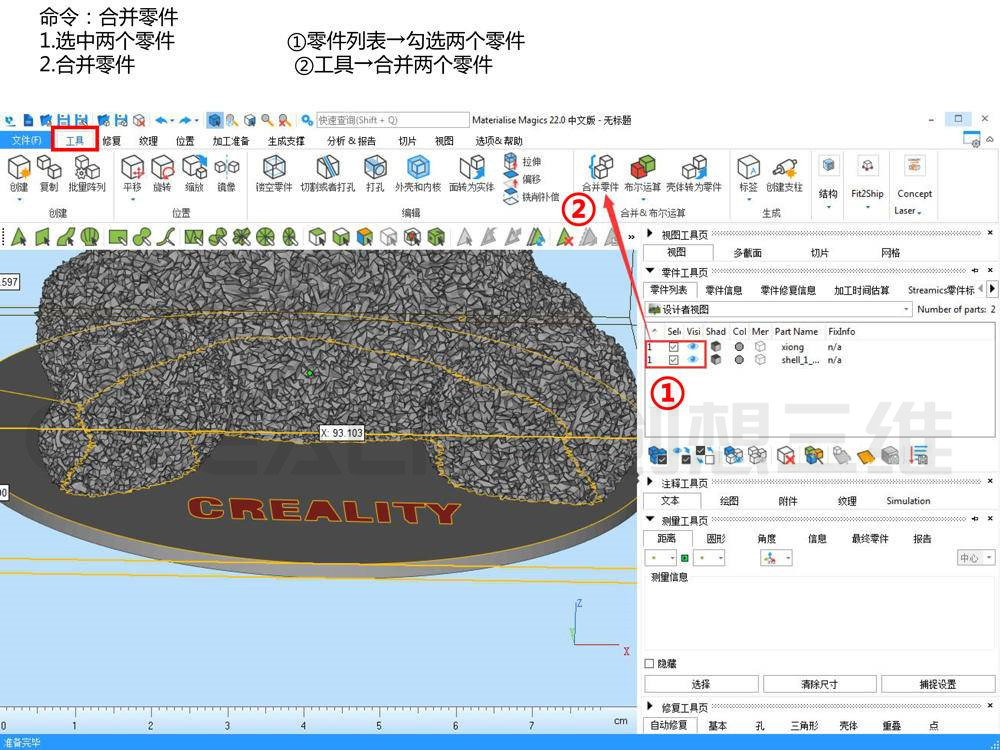1000x750 pixels.
Task: Open the 文件(F) menu
Action: 26,140
